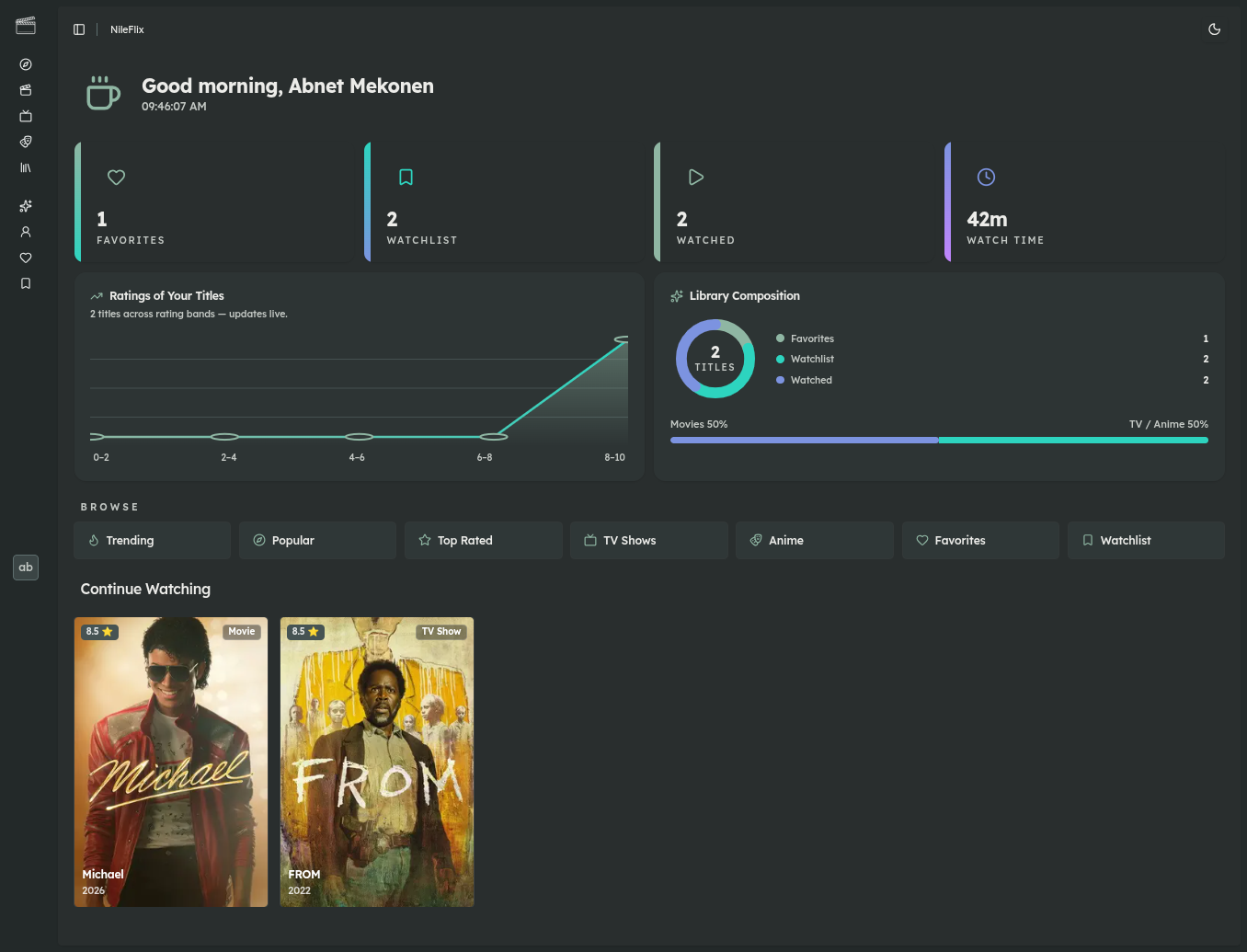Open the Movies clapperboard sidebar icon

pyautogui.click(x=26, y=90)
